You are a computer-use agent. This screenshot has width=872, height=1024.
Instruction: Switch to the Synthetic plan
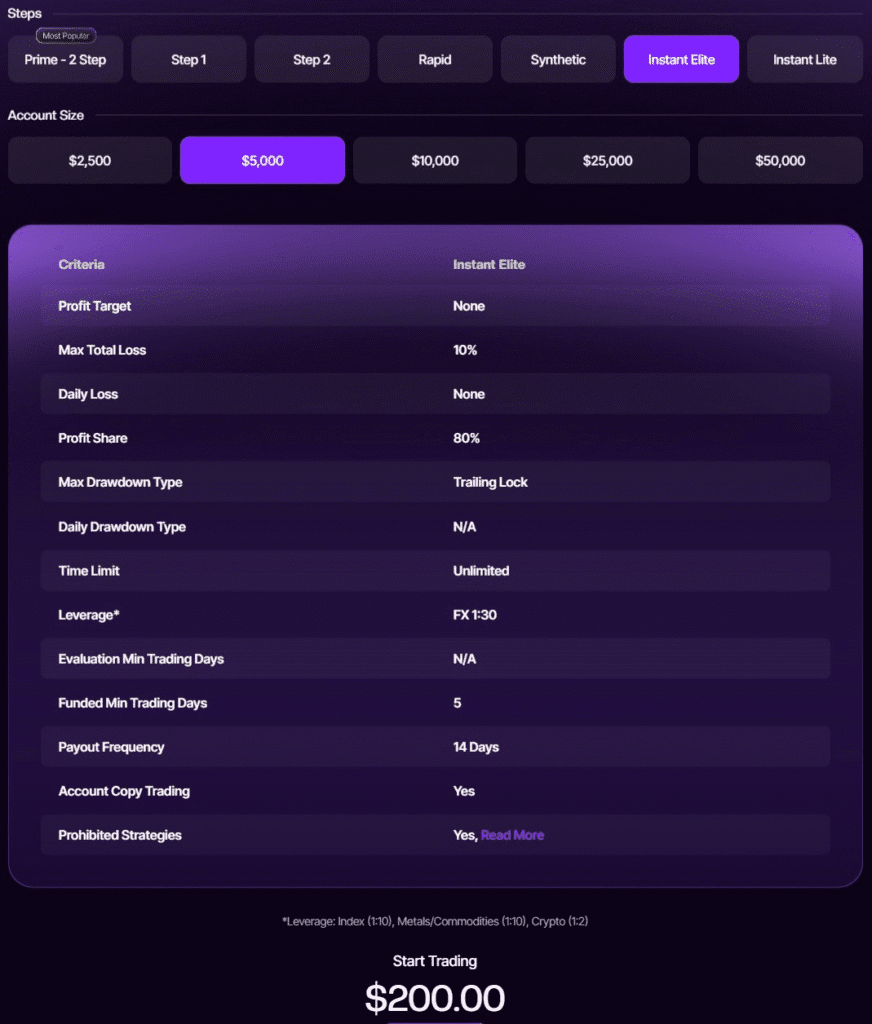[x=557, y=59]
